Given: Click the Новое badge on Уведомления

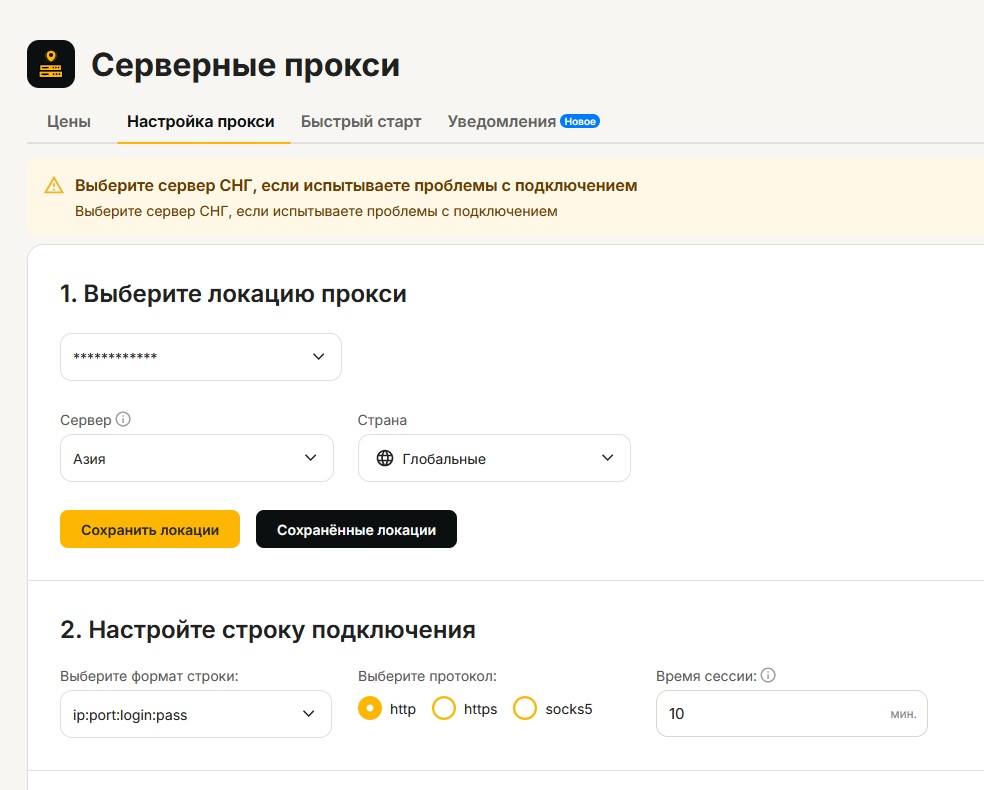Looking at the screenshot, I should coord(580,121).
